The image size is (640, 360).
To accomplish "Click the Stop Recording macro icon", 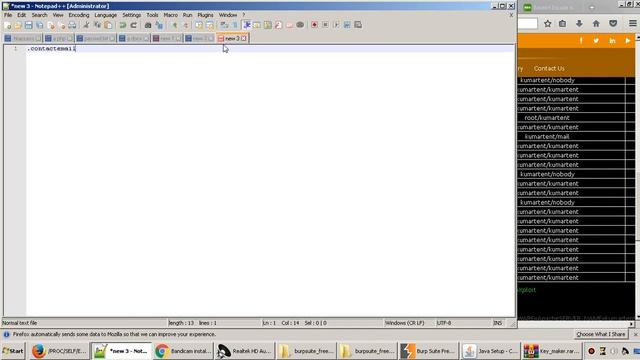I will (325, 25).
